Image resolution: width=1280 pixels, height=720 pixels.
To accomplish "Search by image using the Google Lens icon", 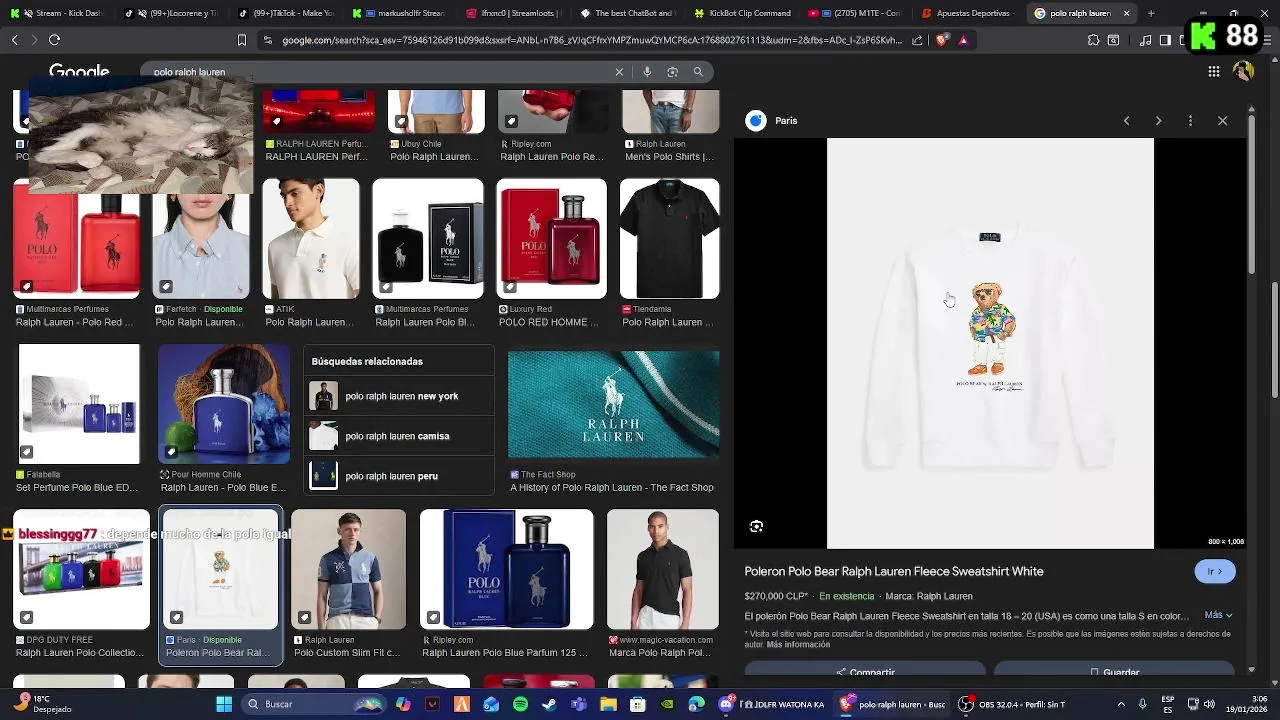I will pyautogui.click(x=672, y=72).
